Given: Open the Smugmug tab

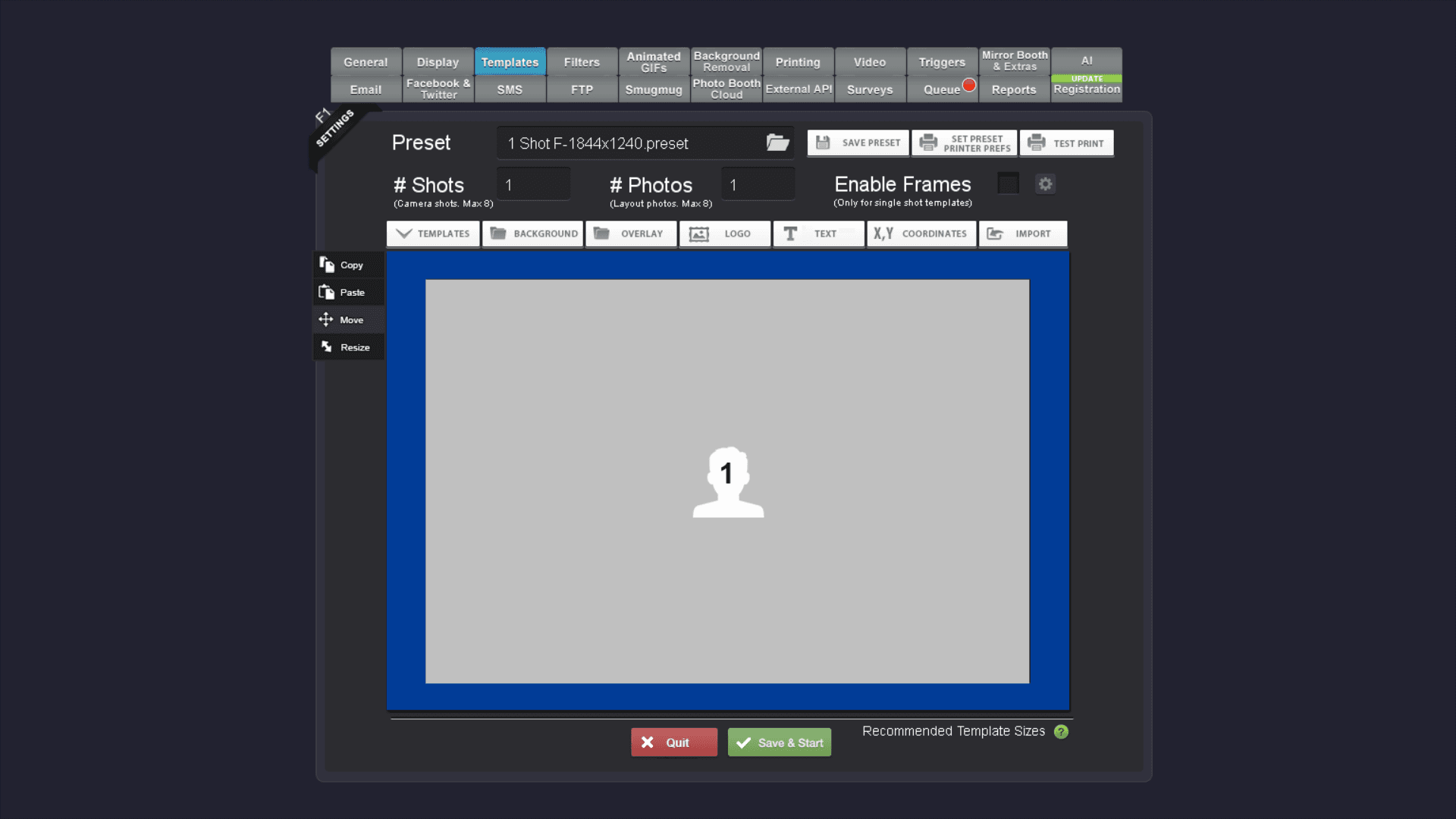Looking at the screenshot, I should pyautogui.click(x=654, y=89).
